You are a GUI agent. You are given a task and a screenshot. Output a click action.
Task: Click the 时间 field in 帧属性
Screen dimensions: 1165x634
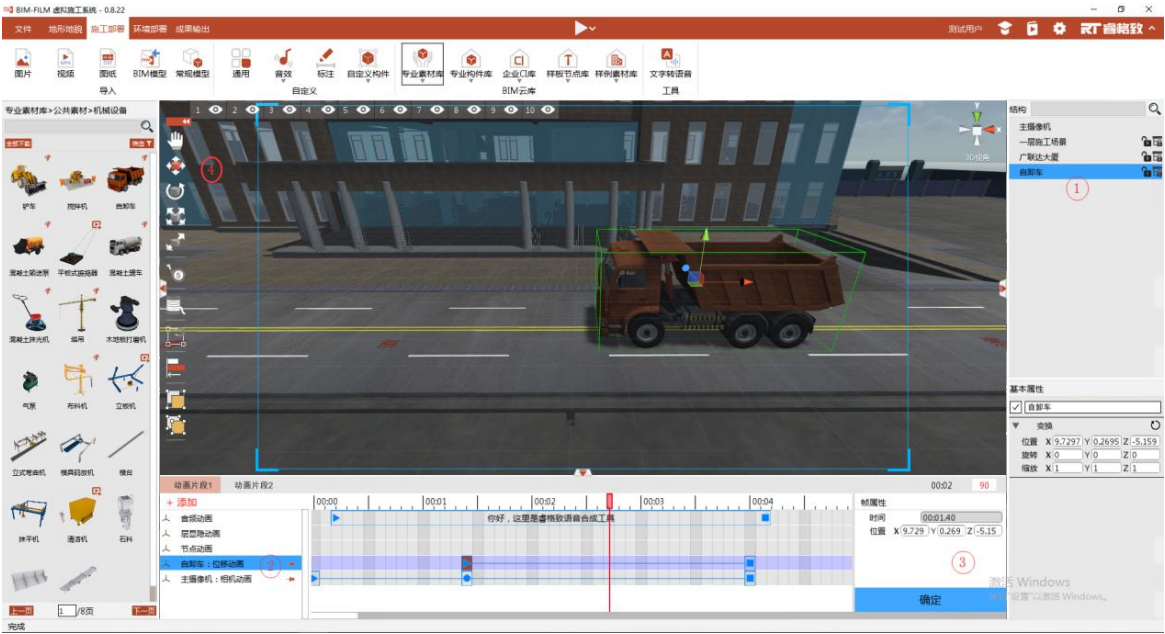point(961,517)
